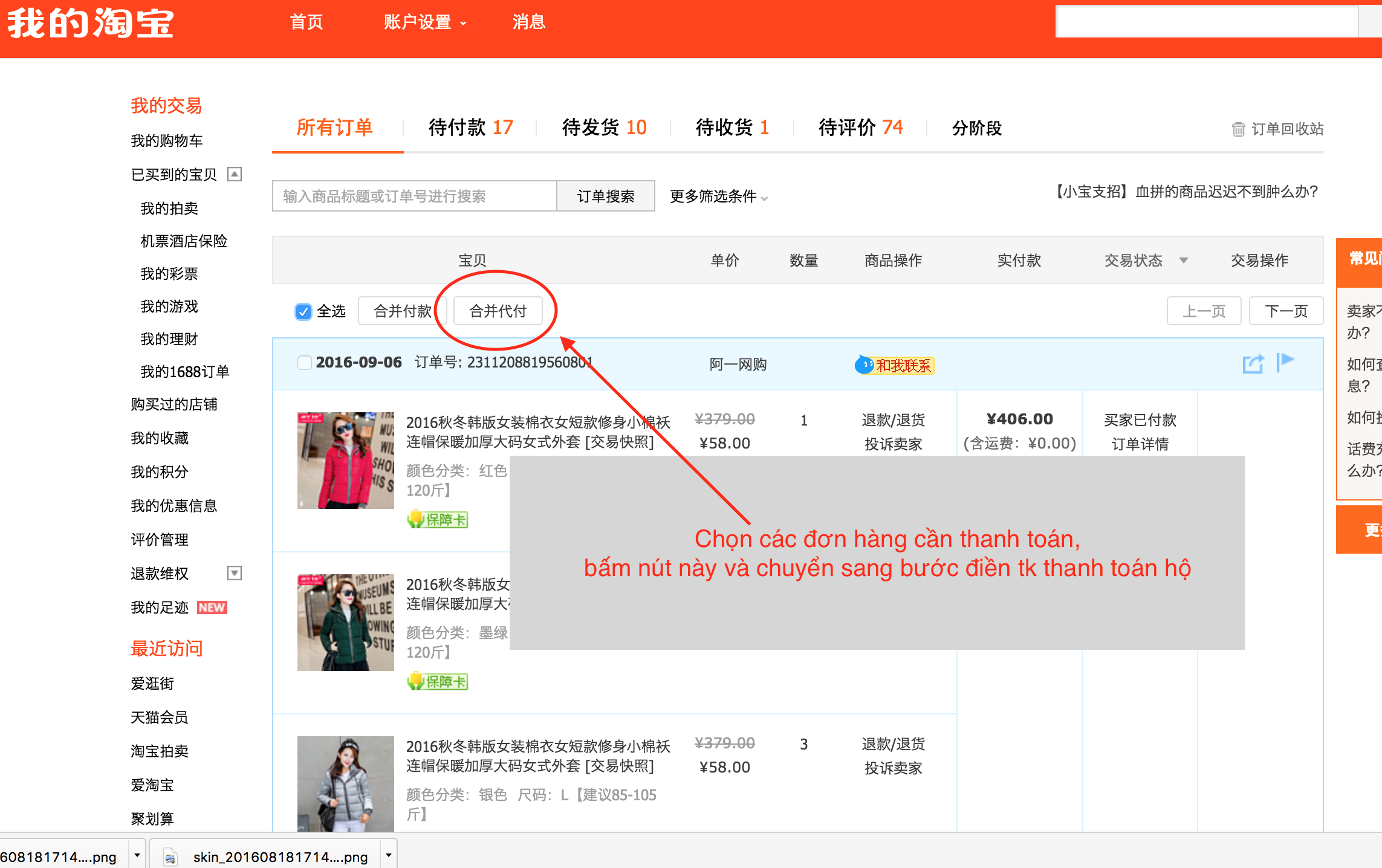Open the 交易状态 column dropdown arrow
This screenshot has width=1382, height=868.
tap(1183, 261)
